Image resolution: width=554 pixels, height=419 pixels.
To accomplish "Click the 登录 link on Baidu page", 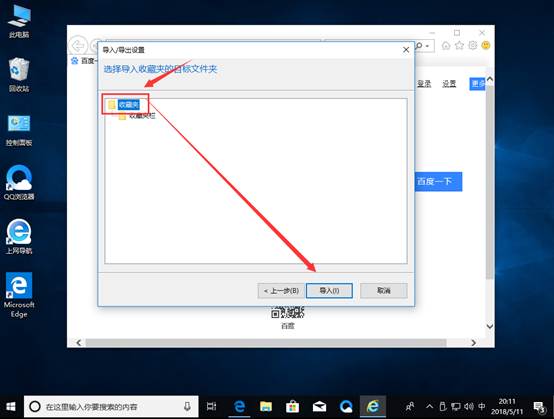I will point(424,84).
